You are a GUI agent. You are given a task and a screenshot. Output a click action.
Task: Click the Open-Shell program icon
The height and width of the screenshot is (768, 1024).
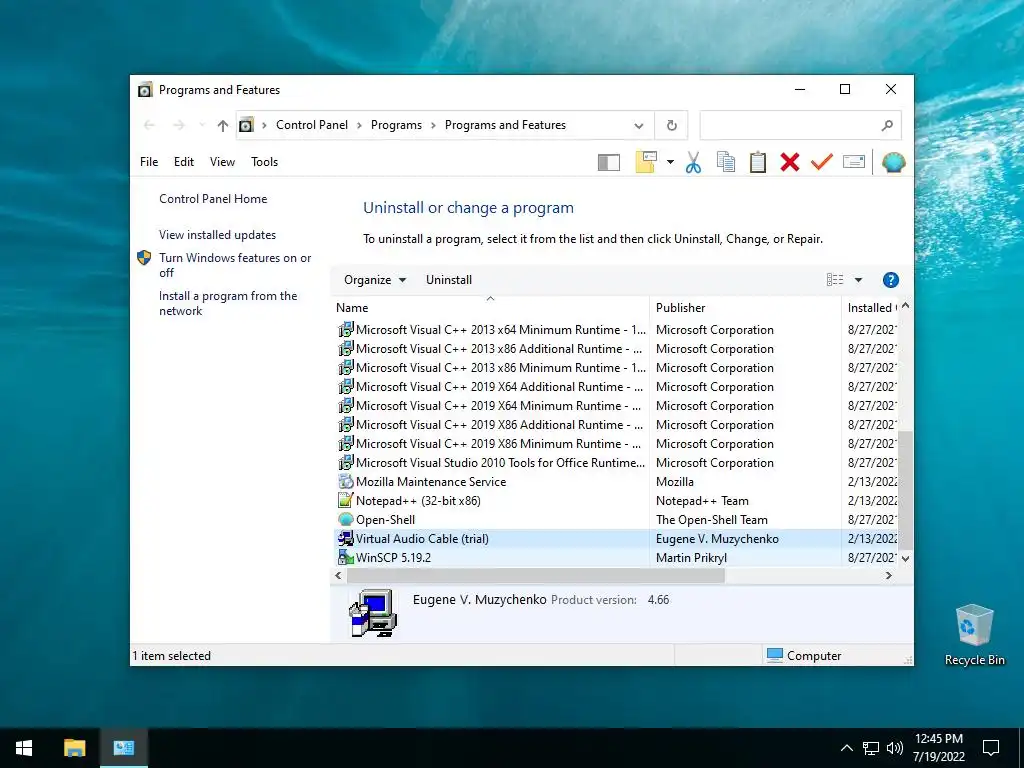pyautogui.click(x=345, y=520)
